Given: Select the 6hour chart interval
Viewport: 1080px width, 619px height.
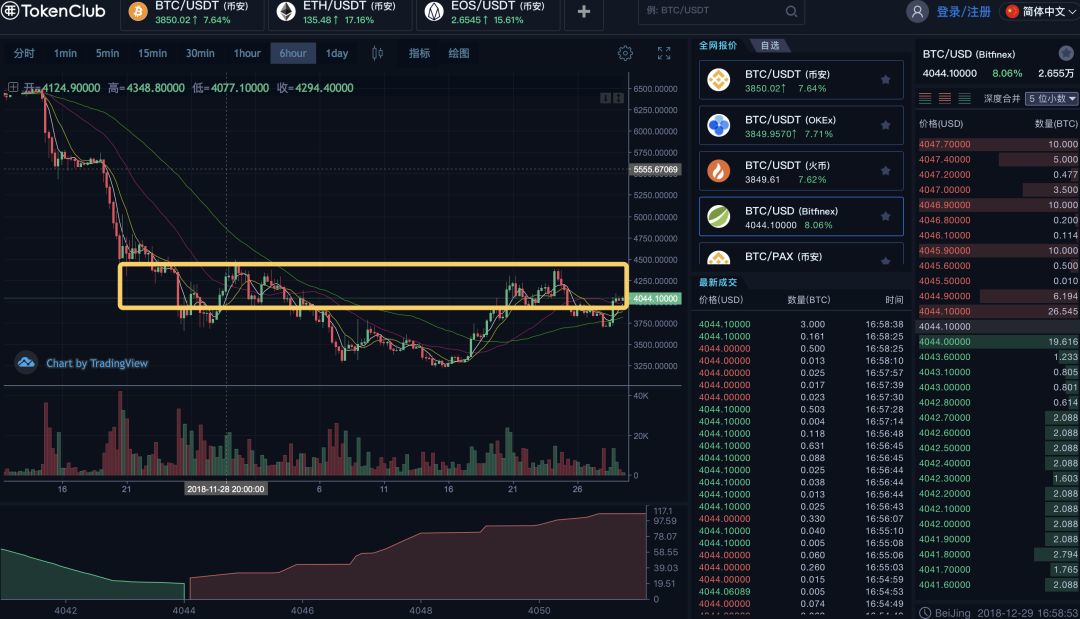Looking at the screenshot, I should [293, 53].
